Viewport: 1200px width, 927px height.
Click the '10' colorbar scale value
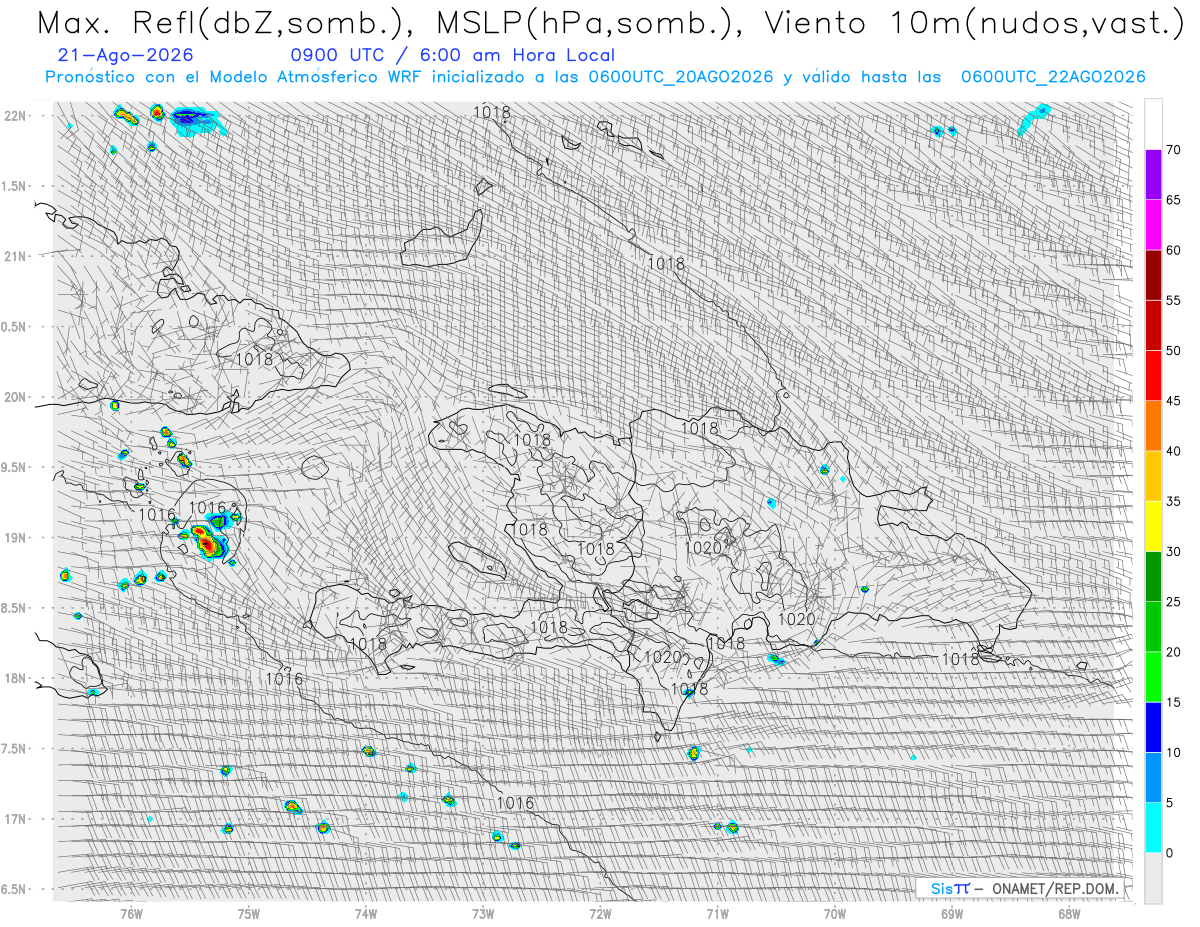coord(1173,752)
